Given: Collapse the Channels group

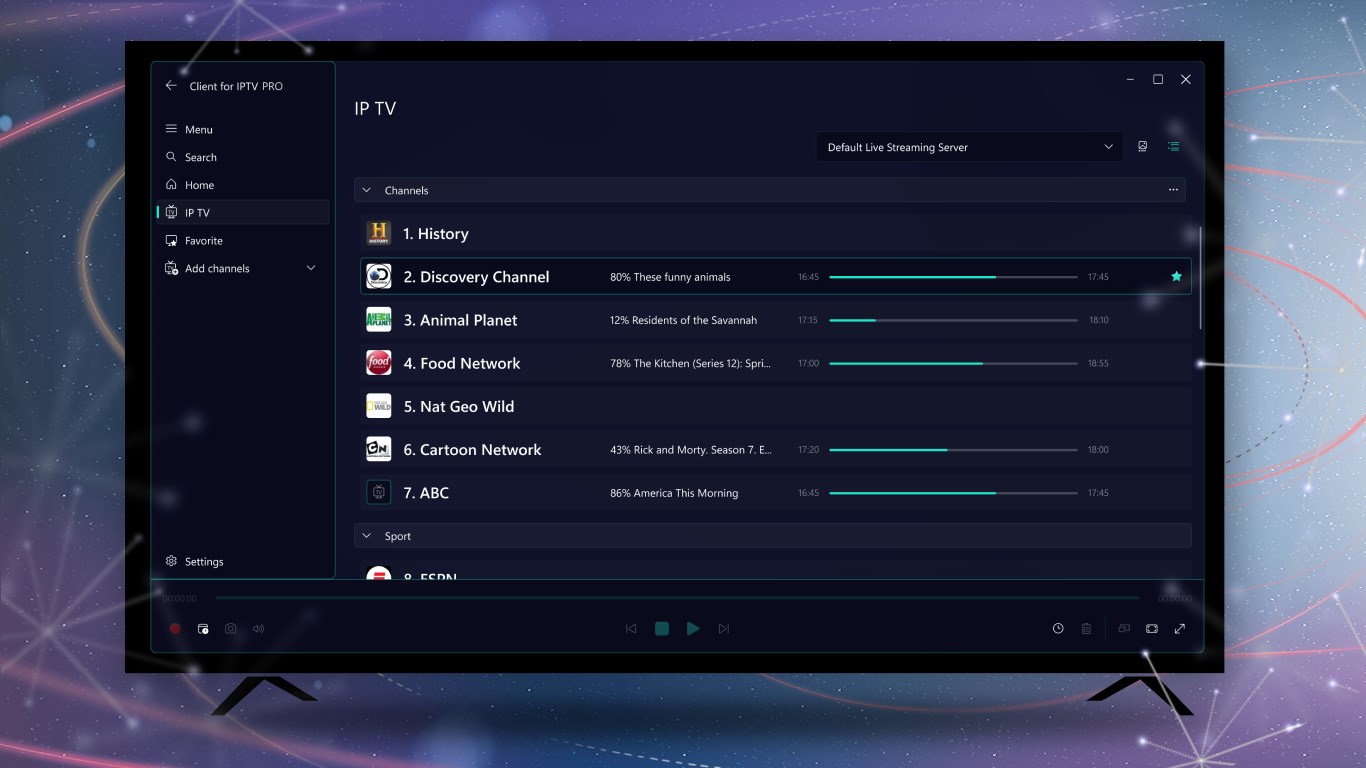Looking at the screenshot, I should click(366, 190).
